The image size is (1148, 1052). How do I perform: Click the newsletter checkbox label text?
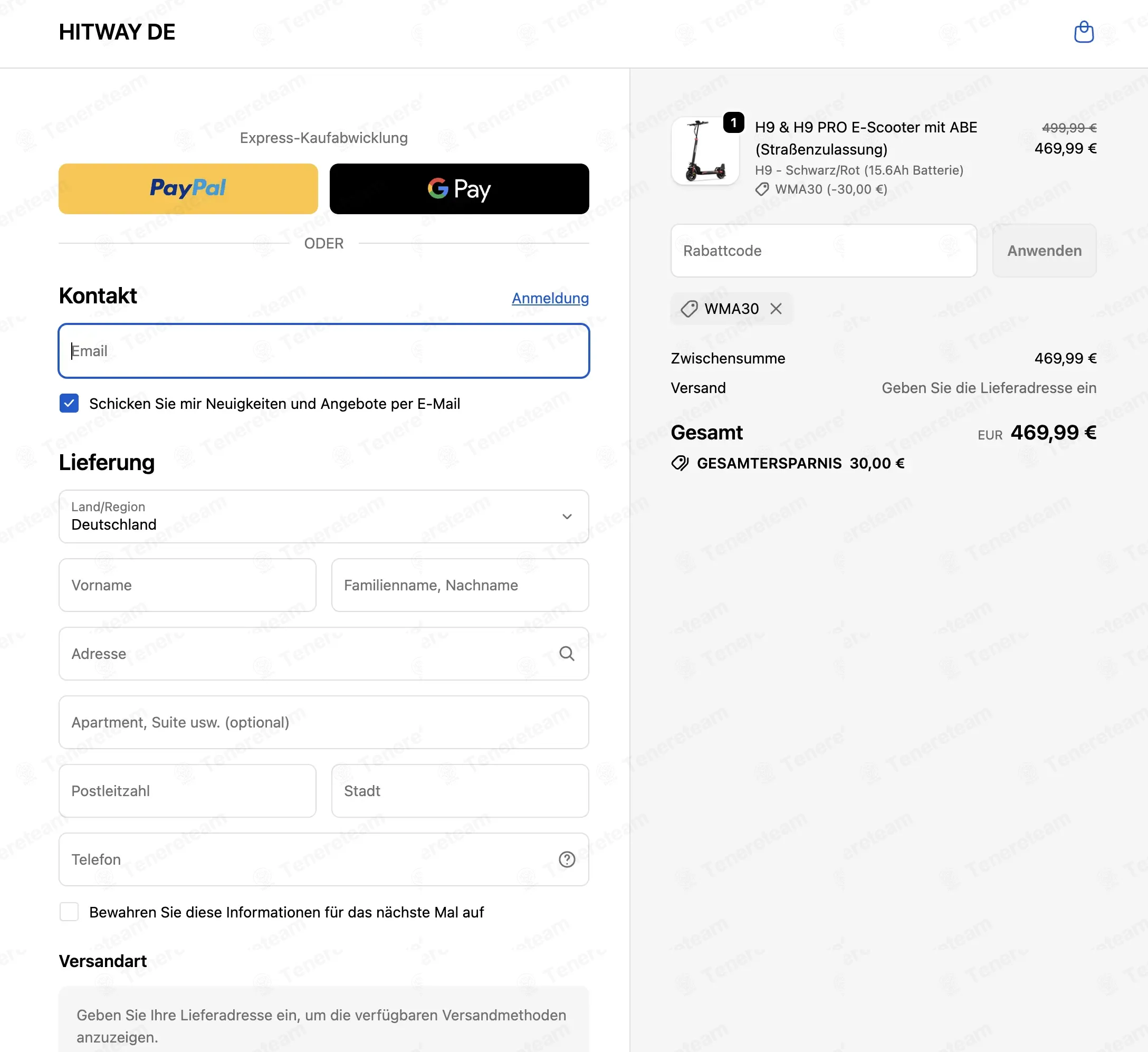pos(274,403)
